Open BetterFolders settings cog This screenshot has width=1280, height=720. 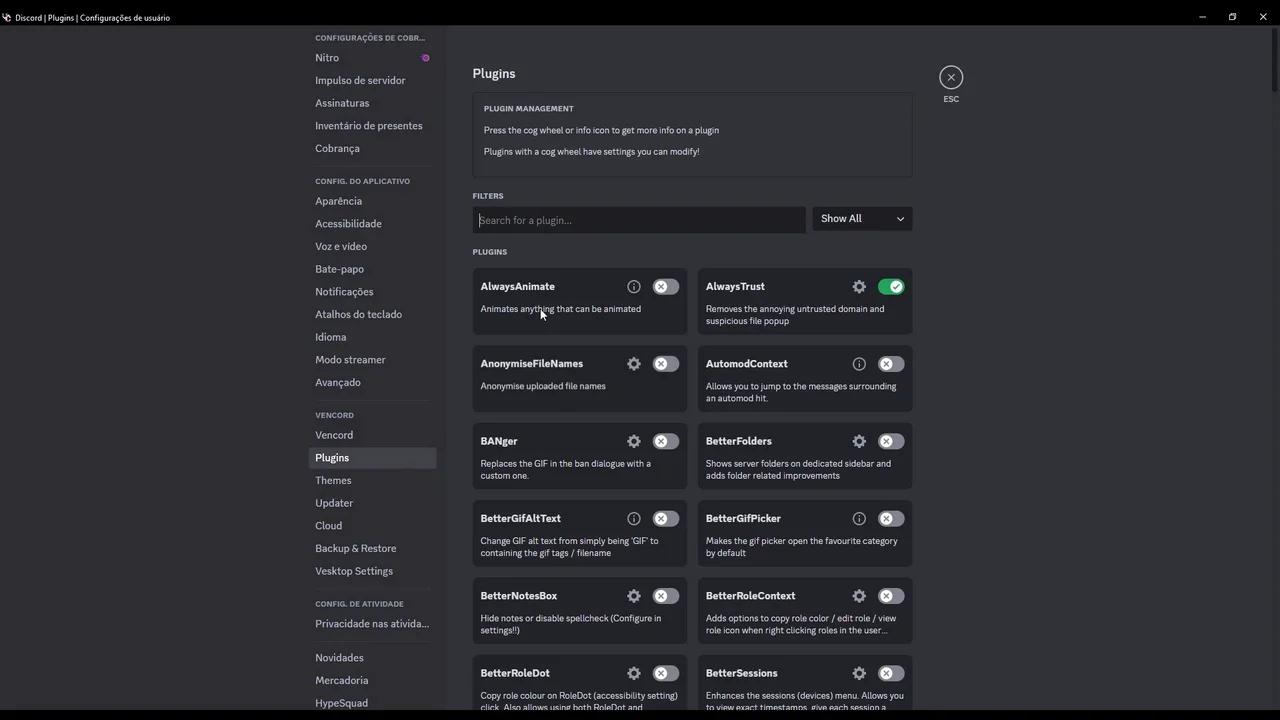click(x=859, y=441)
